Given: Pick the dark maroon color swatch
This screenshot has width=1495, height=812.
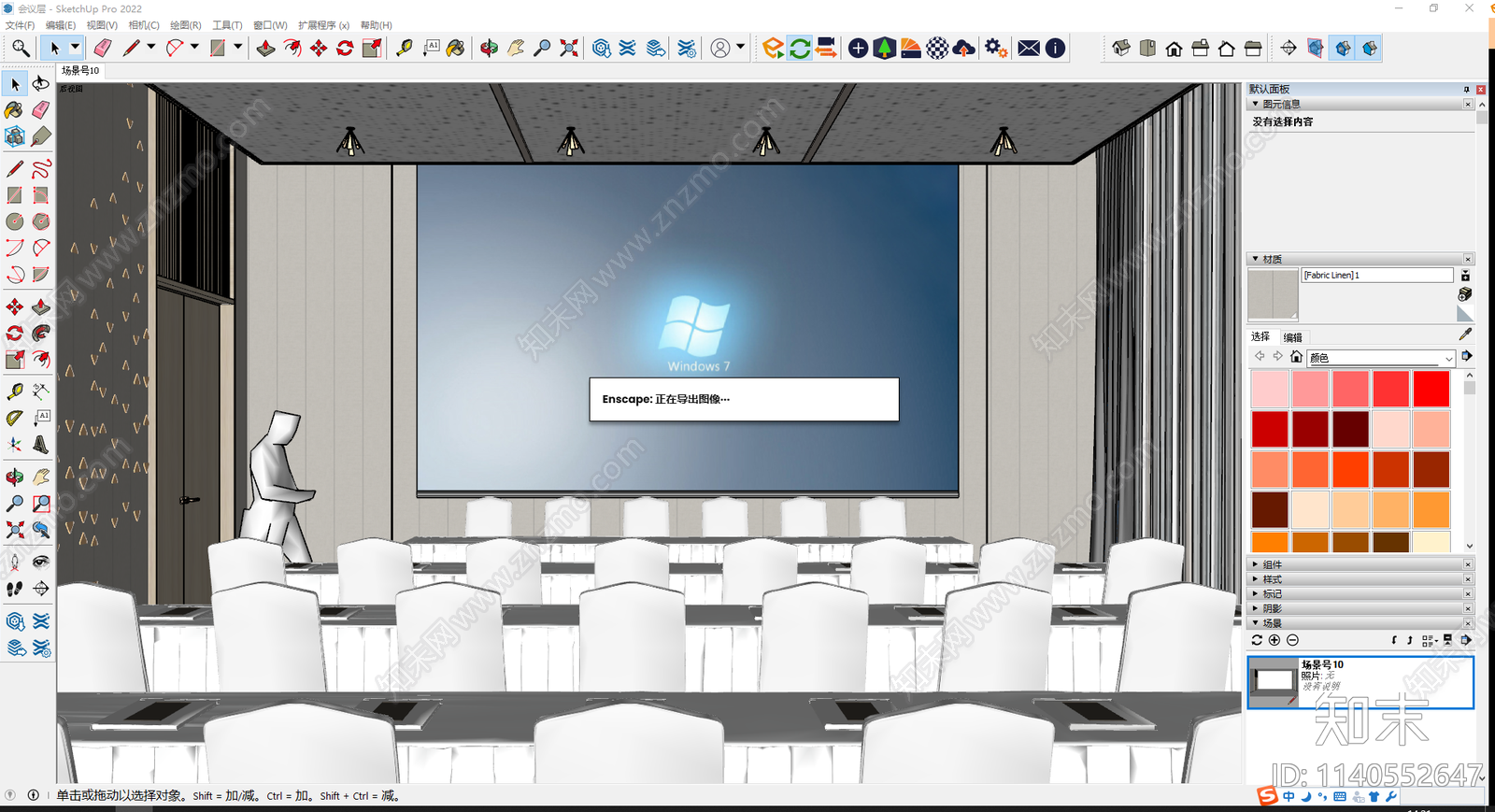Looking at the screenshot, I should tap(1350, 429).
